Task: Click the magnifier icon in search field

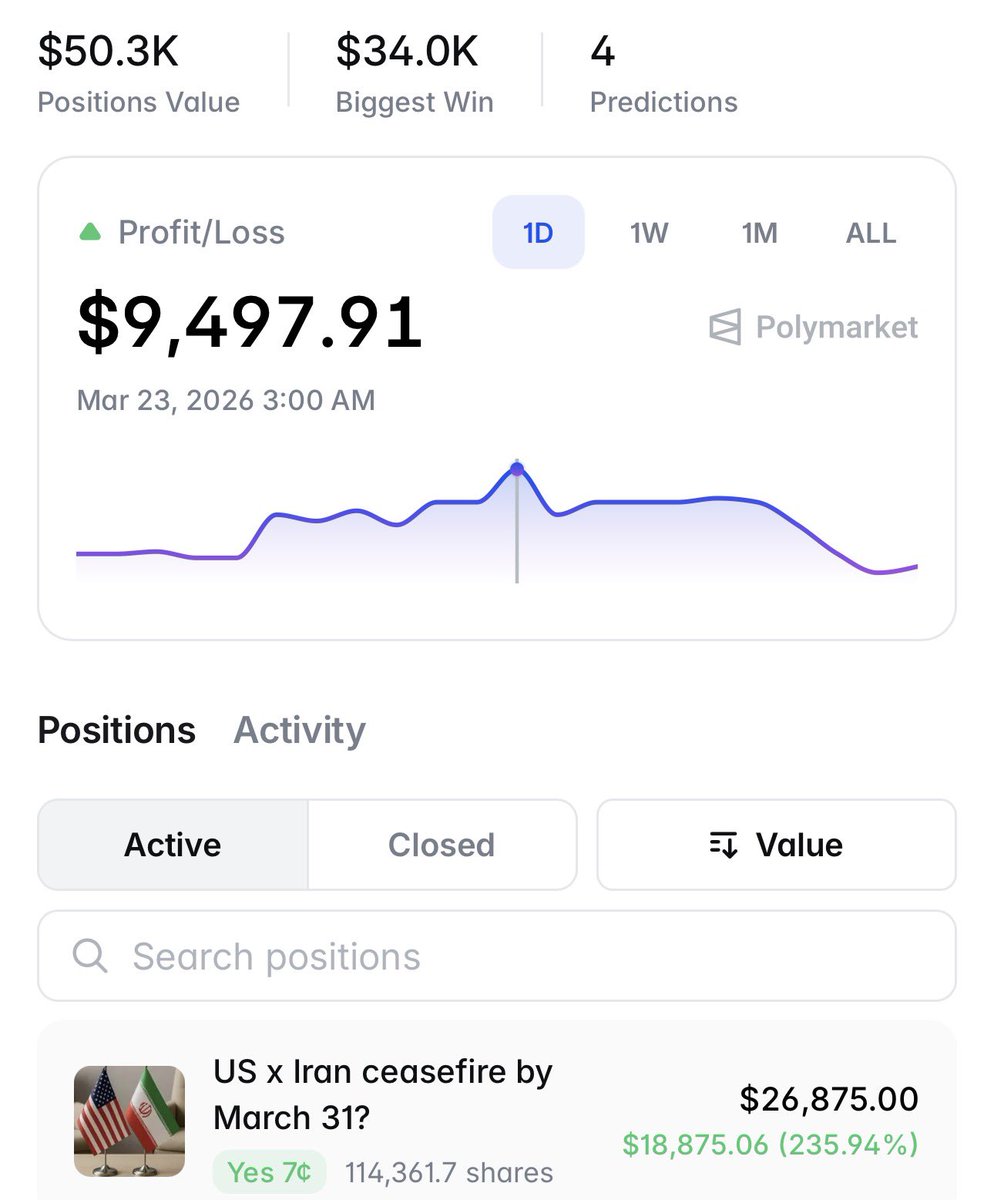Action: tap(90, 956)
